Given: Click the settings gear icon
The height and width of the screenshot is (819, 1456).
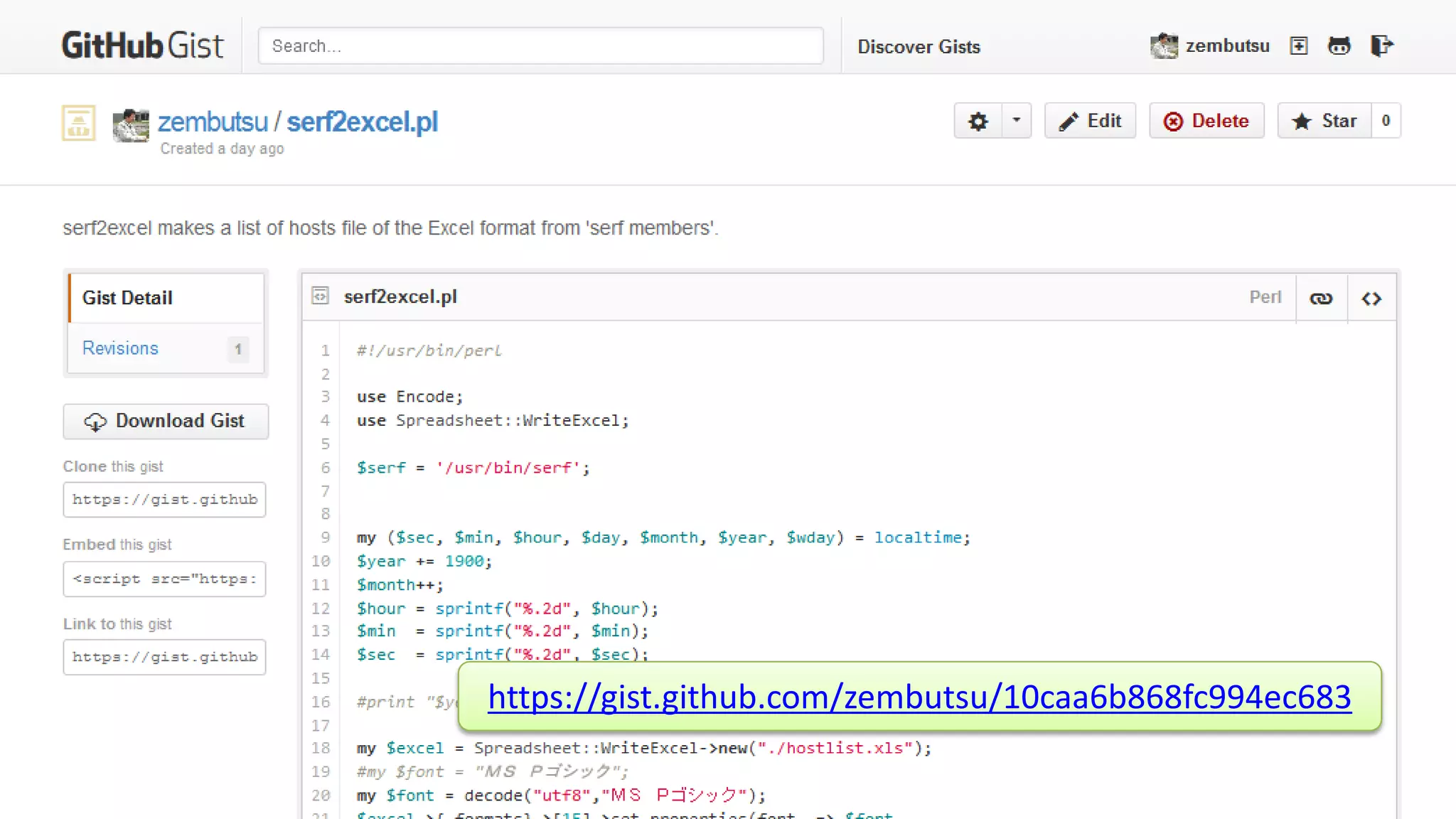Looking at the screenshot, I should (978, 122).
